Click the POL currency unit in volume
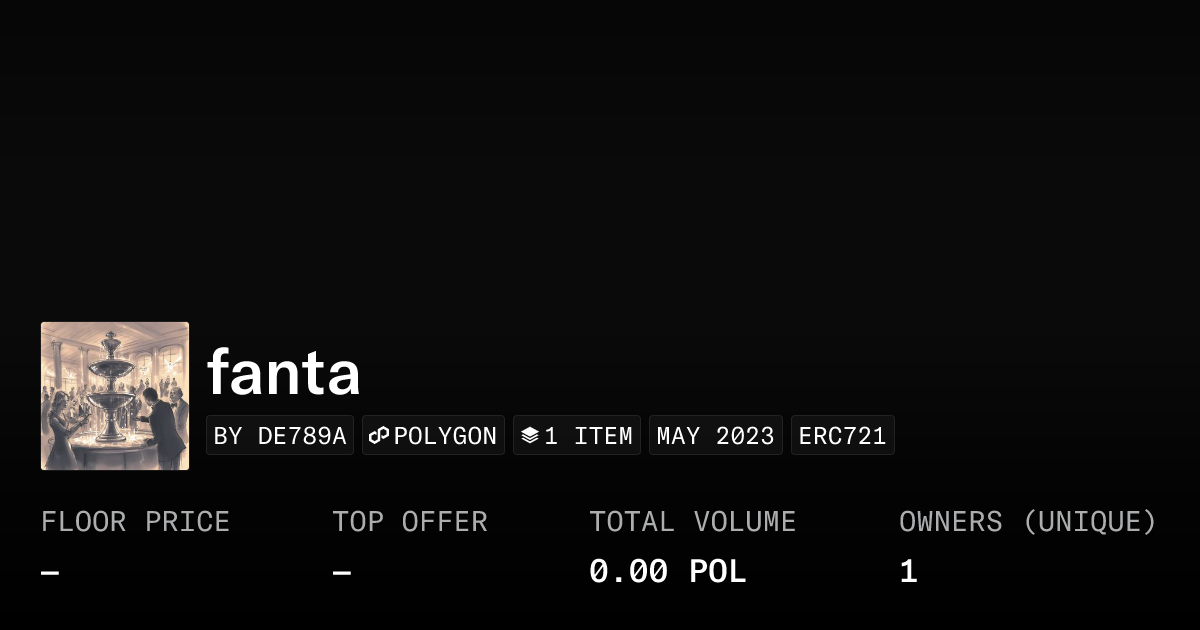The height and width of the screenshot is (630, 1200). pyautogui.click(x=718, y=572)
